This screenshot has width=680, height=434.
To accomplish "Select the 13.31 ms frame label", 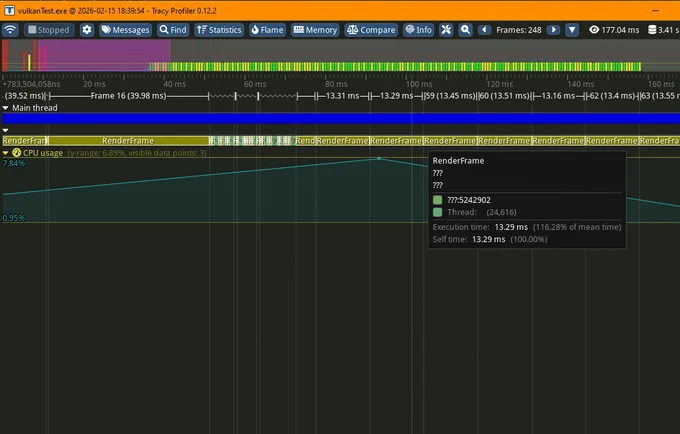I will point(343,95).
